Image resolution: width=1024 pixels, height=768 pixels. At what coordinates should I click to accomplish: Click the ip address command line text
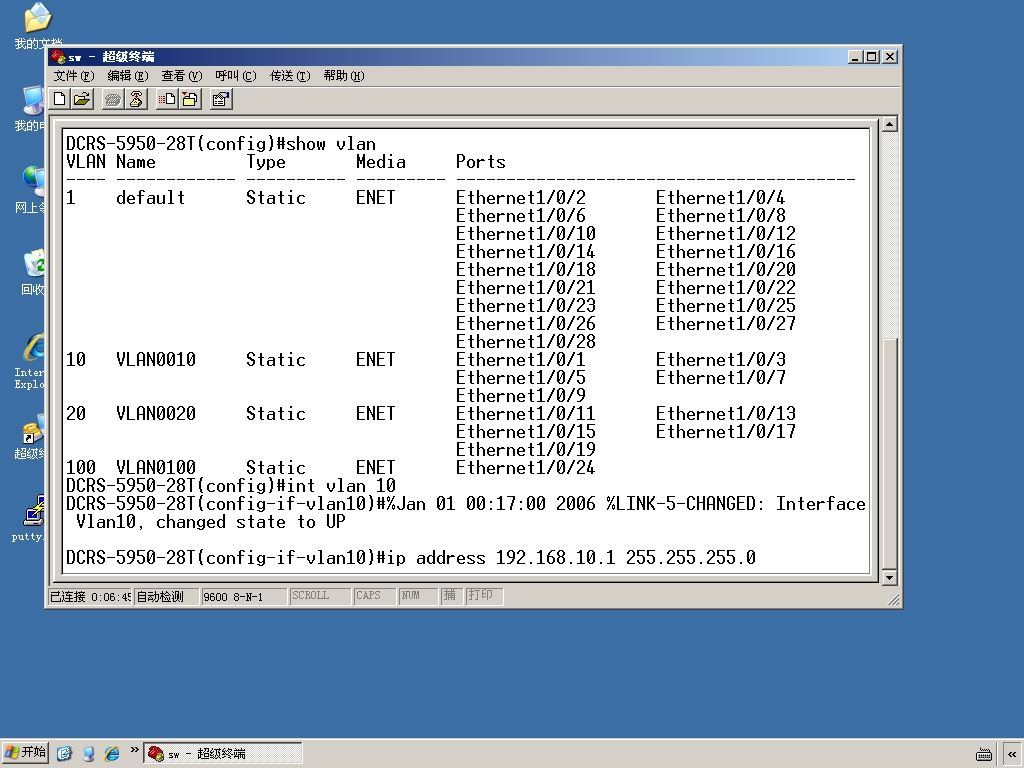point(571,558)
